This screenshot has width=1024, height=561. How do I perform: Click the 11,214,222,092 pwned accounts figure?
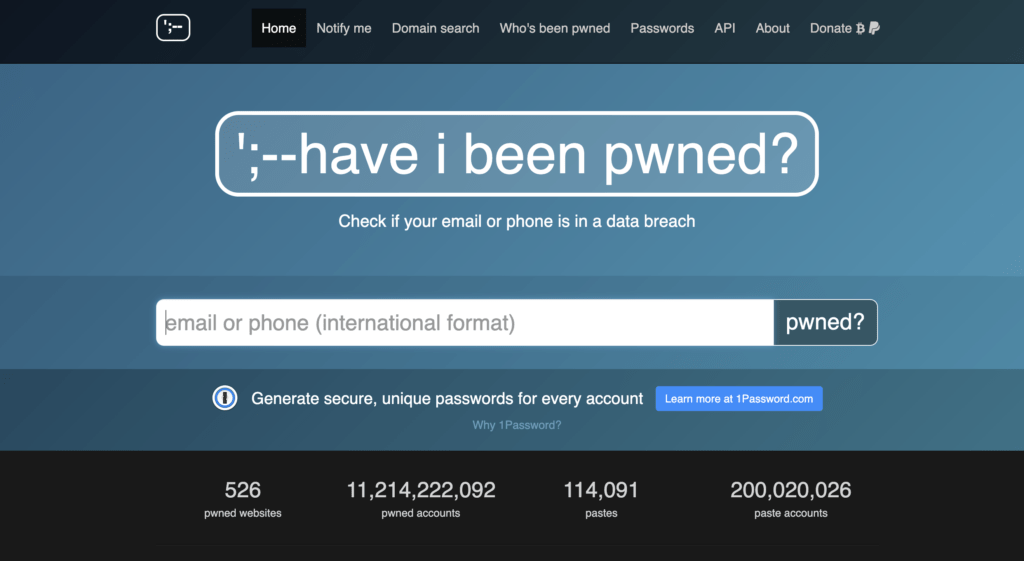pos(421,490)
